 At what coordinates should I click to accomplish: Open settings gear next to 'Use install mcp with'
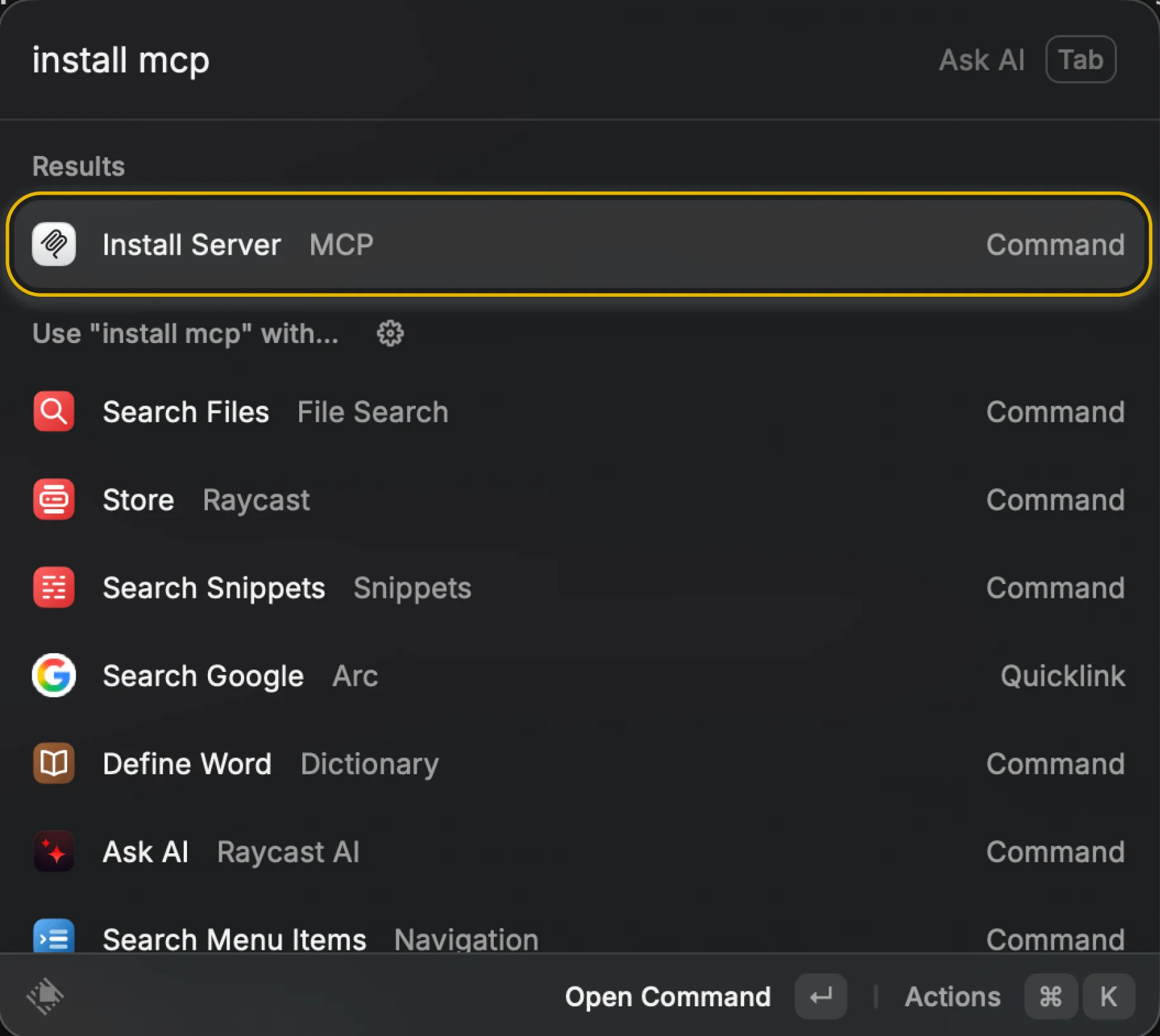click(390, 333)
